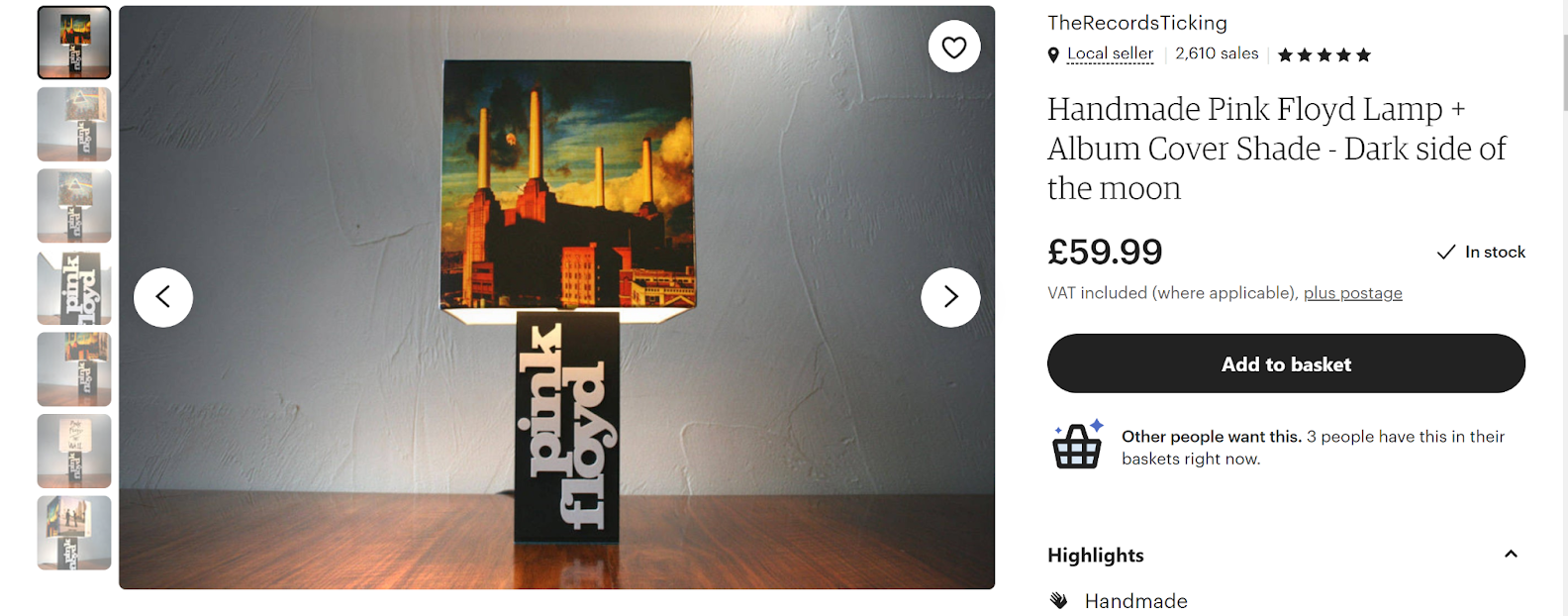Select the first thumbnail with Animals shade

[74, 43]
